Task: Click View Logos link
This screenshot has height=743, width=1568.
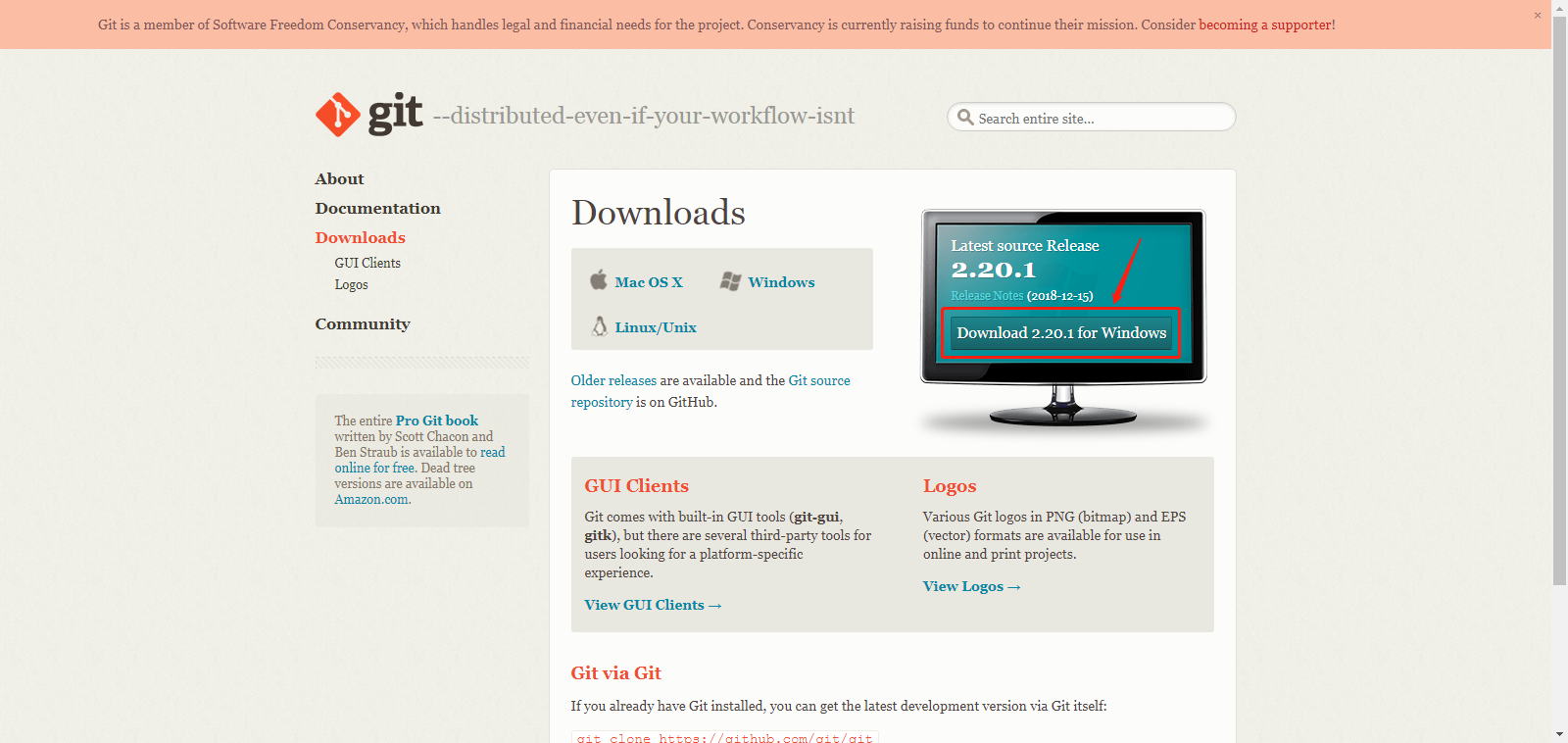Action: pyautogui.click(x=971, y=586)
